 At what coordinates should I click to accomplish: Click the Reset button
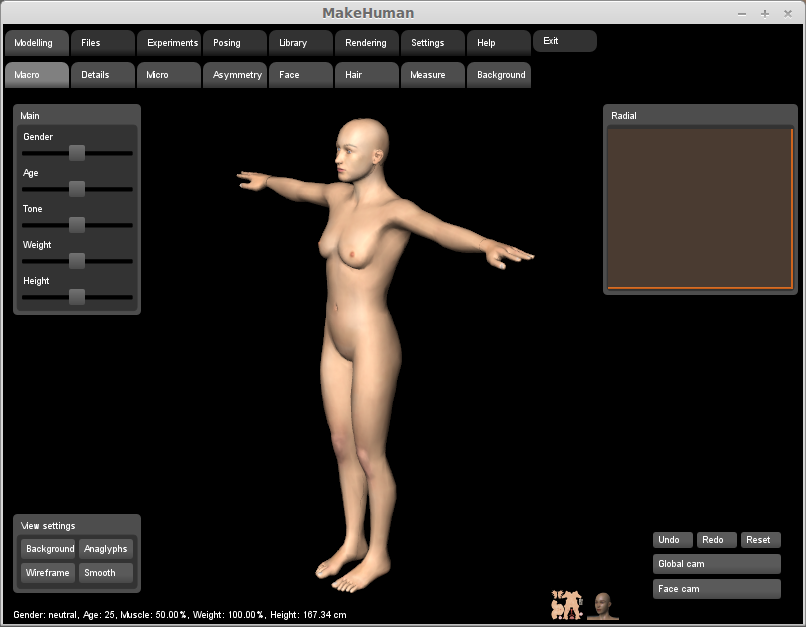(761, 540)
